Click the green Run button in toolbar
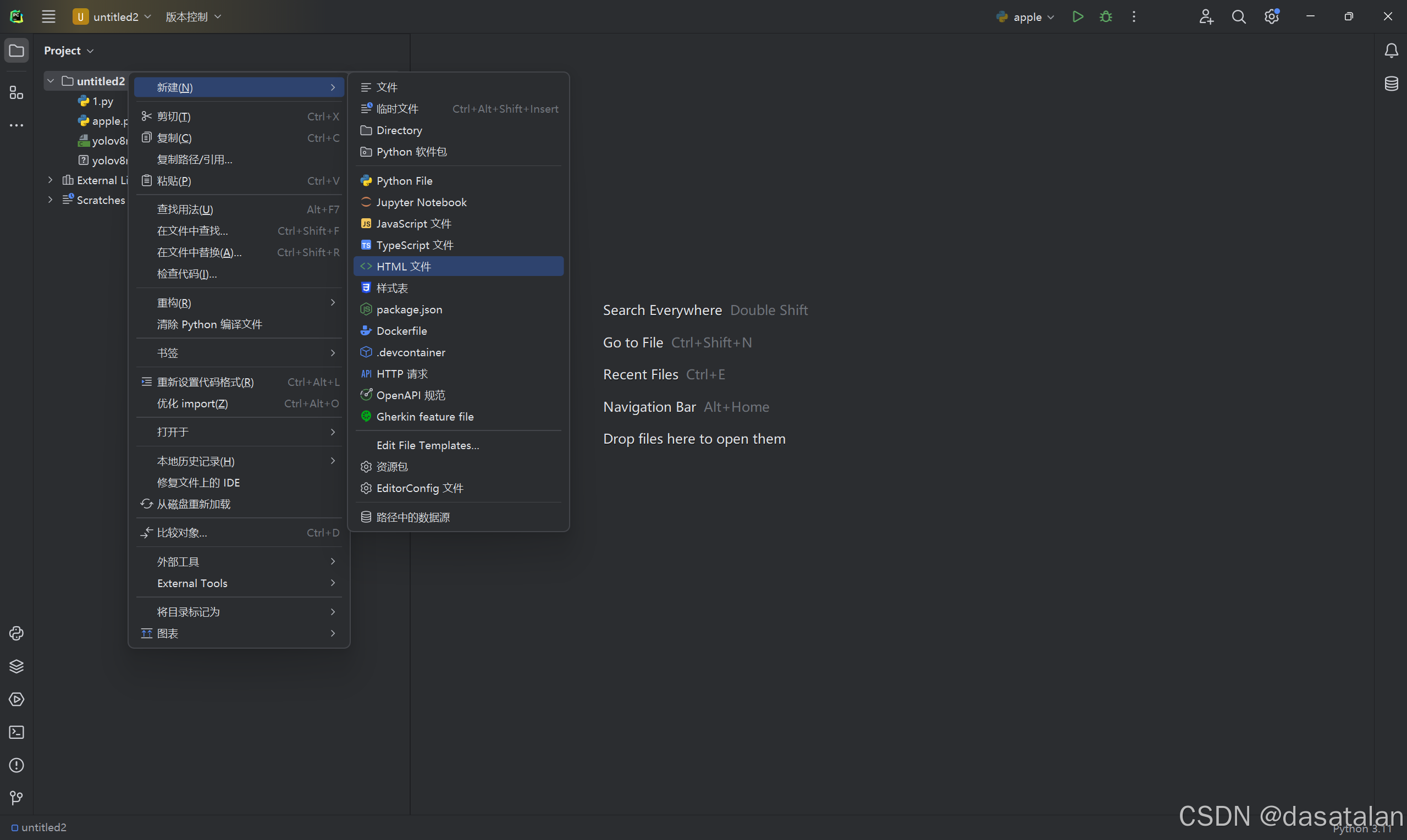This screenshot has width=1407, height=840. coord(1078,16)
